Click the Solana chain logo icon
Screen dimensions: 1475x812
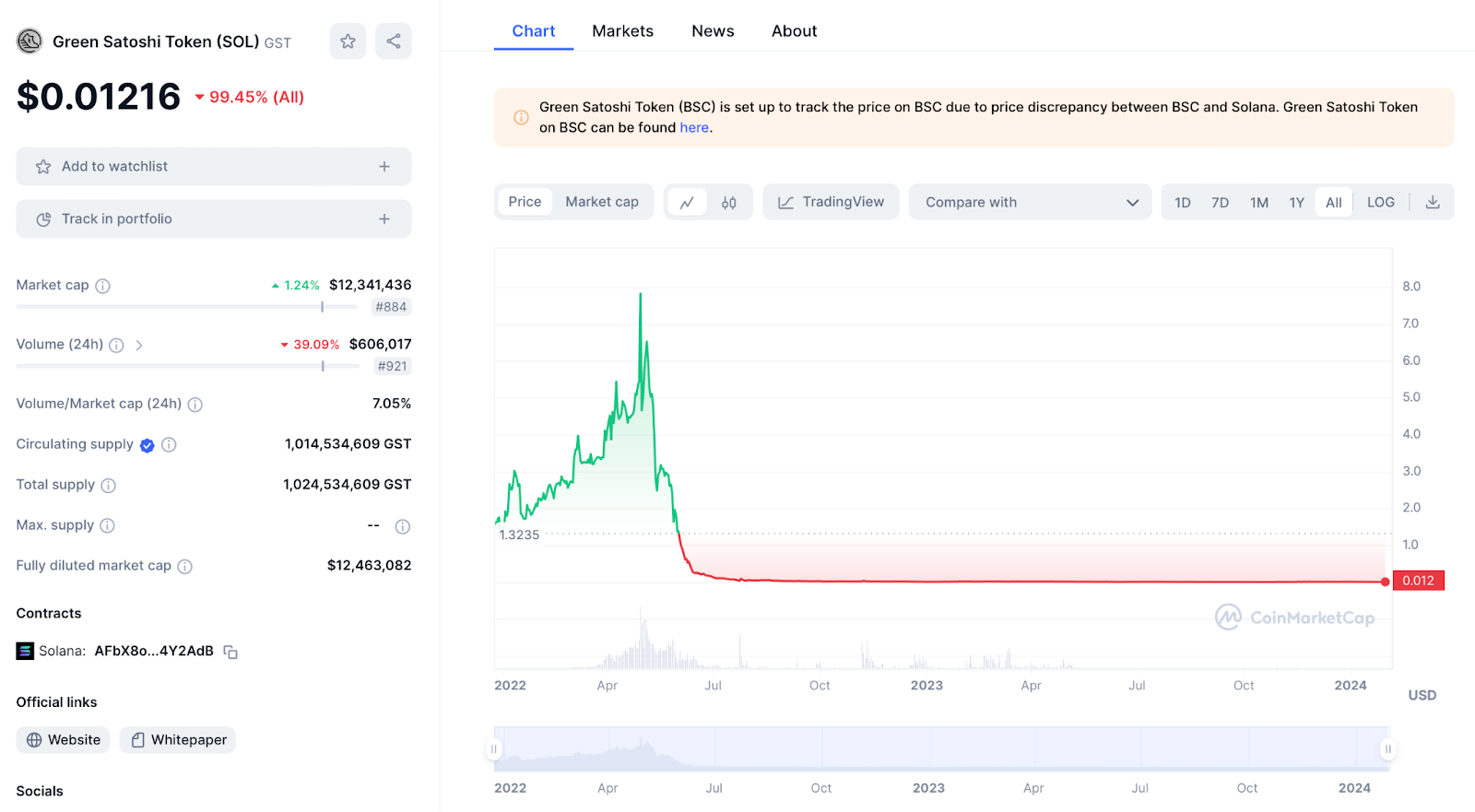(x=25, y=651)
